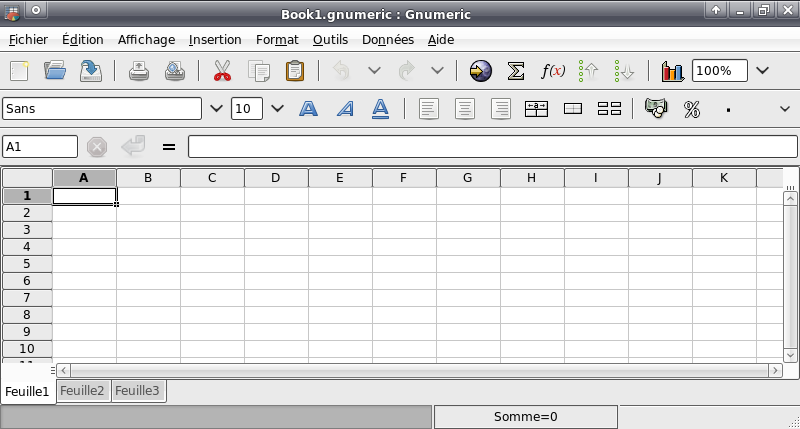Click the horizontal scrollbar right arrow
The image size is (800, 429).
coord(775,370)
